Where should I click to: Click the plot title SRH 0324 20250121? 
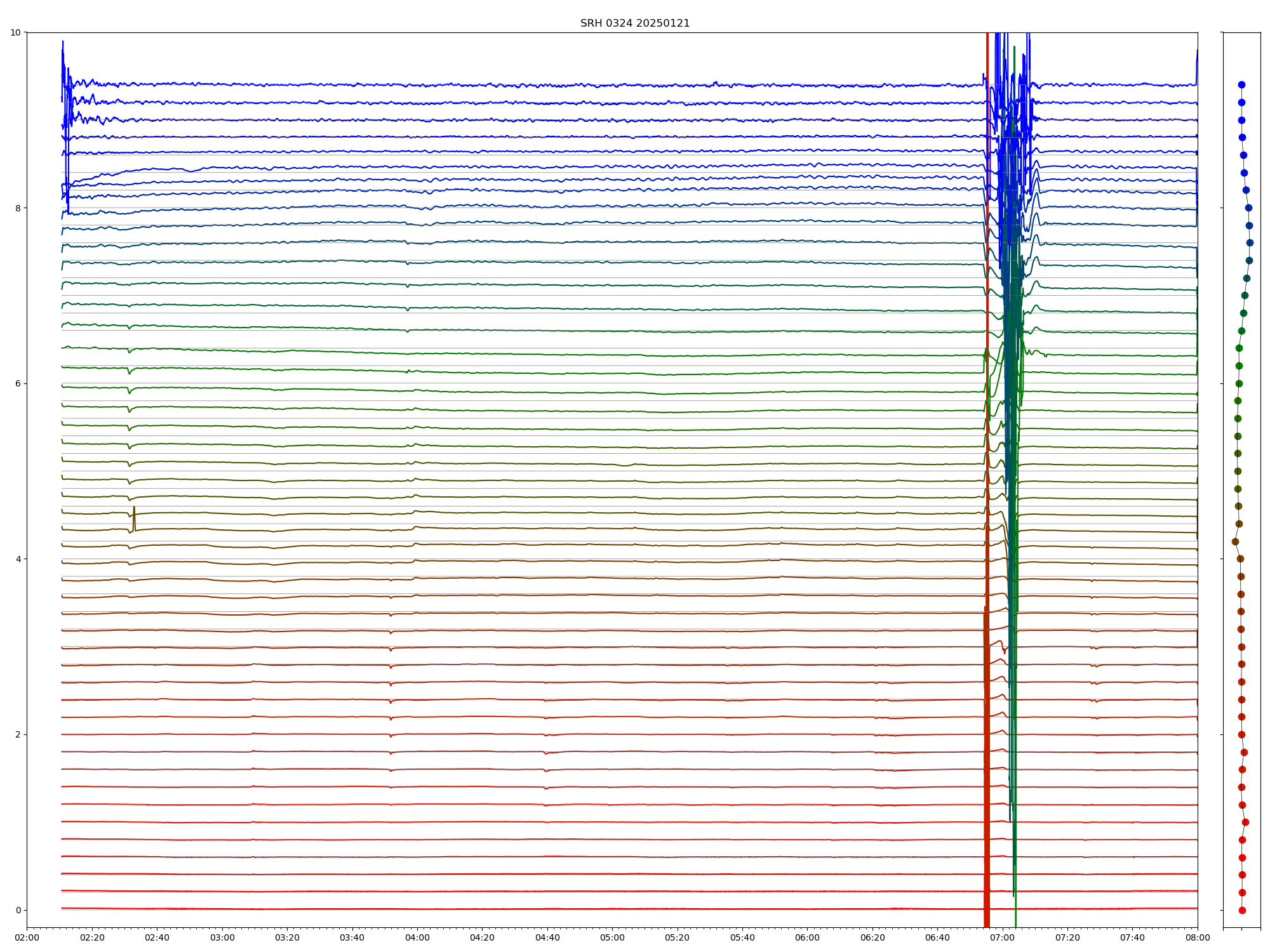point(634,23)
